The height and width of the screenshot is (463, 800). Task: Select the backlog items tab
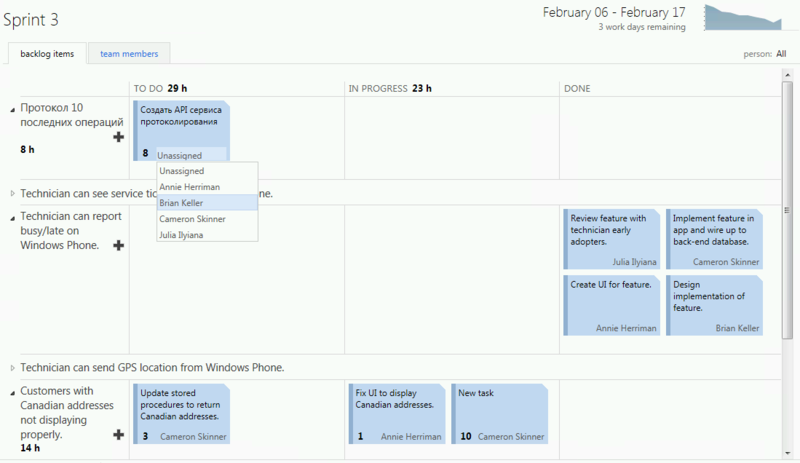click(47, 54)
